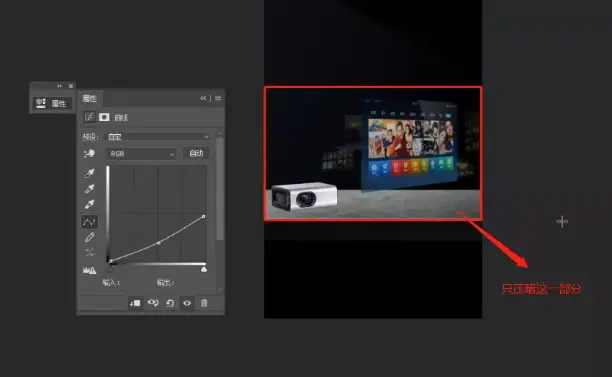Click the curves adjustment icon in header
This screenshot has height=377, width=612.
(x=89, y=117)
